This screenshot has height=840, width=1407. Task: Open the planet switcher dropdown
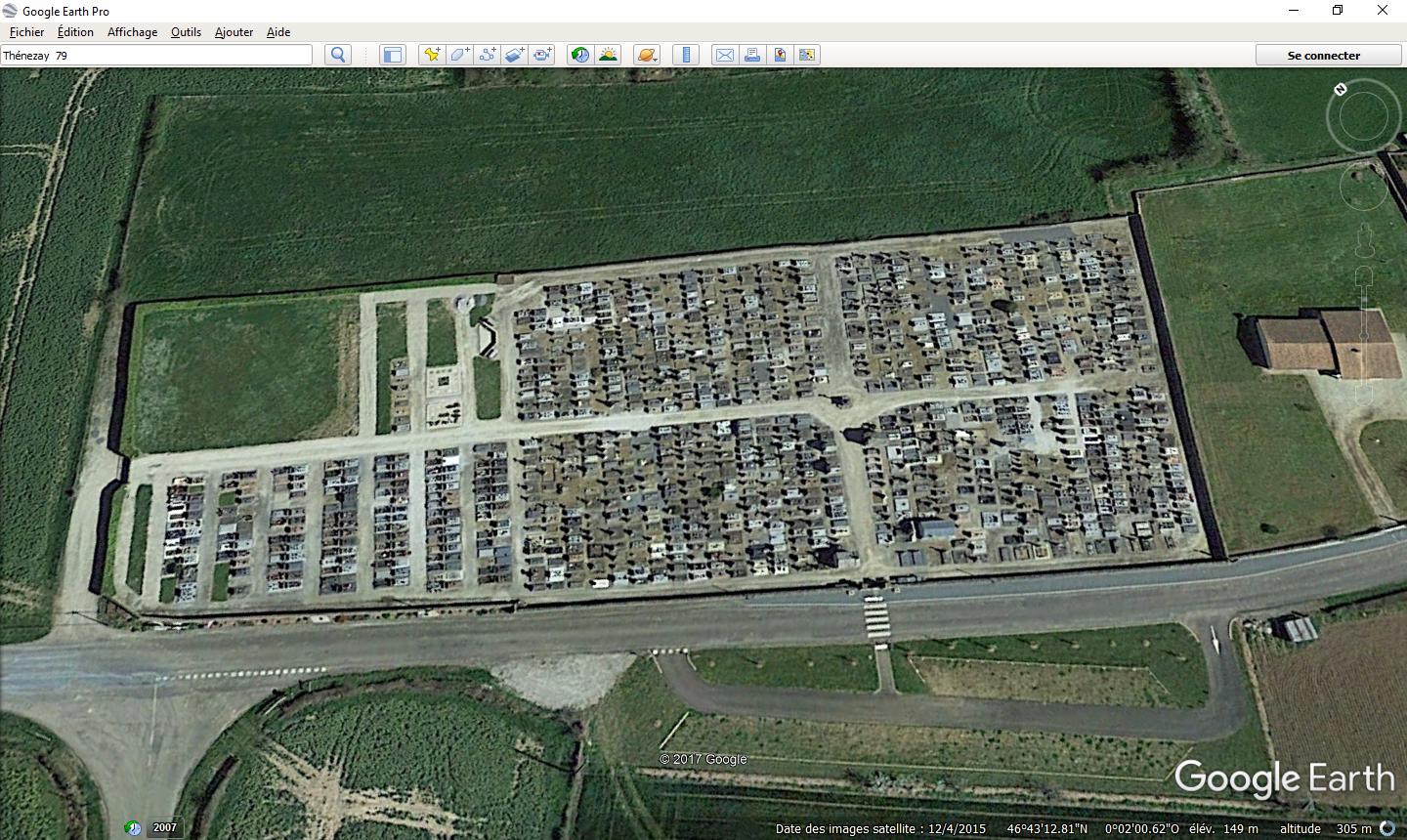(x=647, y=55)
